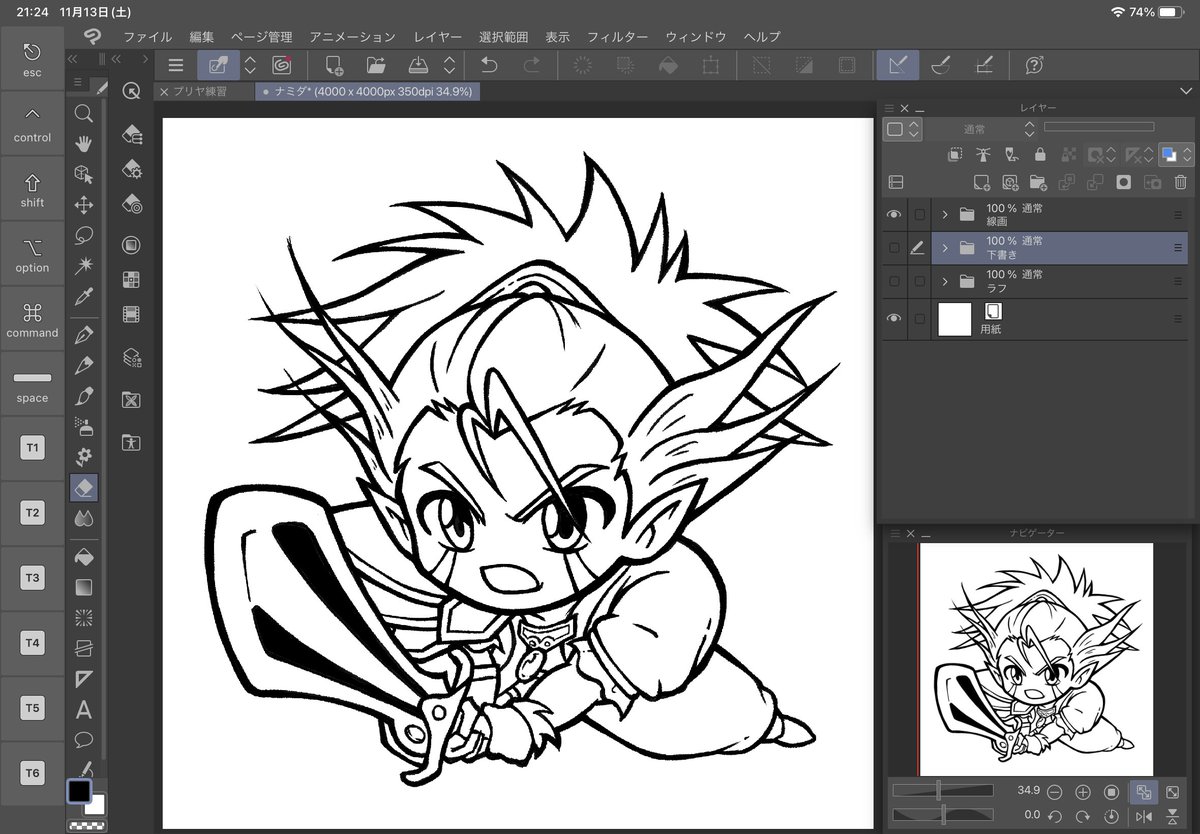Viewport: 1200px width, 834px height.
Task: Select the Hand move-canvas tool
Action: click(84, 144)
